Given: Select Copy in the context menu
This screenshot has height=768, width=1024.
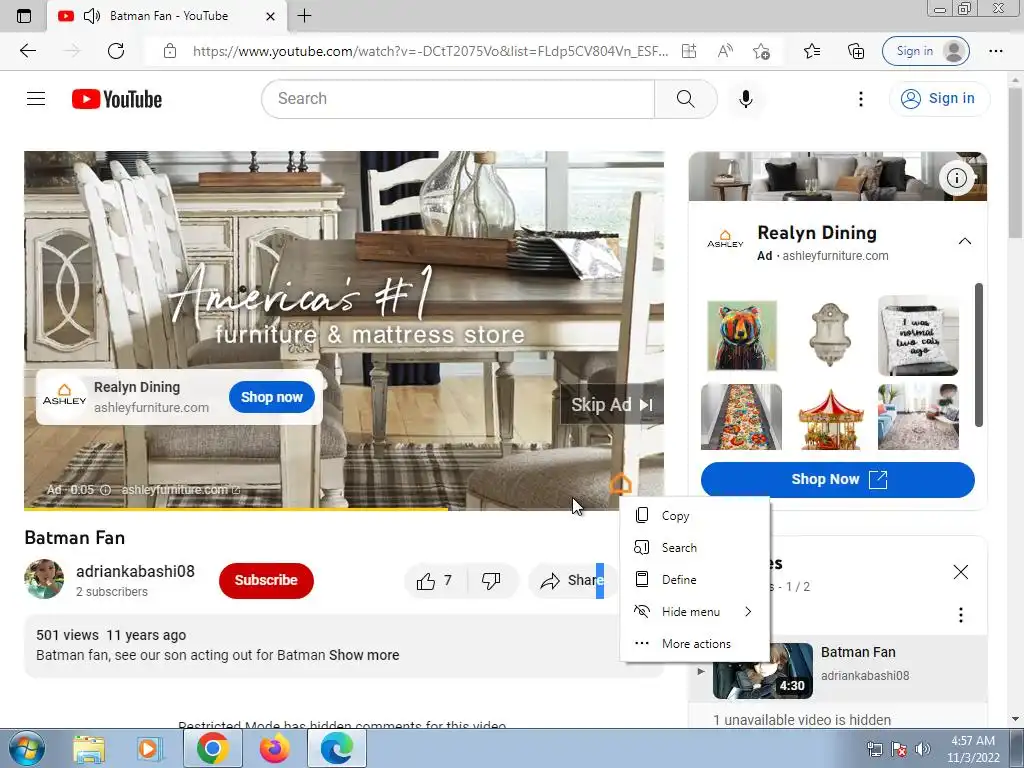Looking at the screenshot, I should [x=695, y=515].
